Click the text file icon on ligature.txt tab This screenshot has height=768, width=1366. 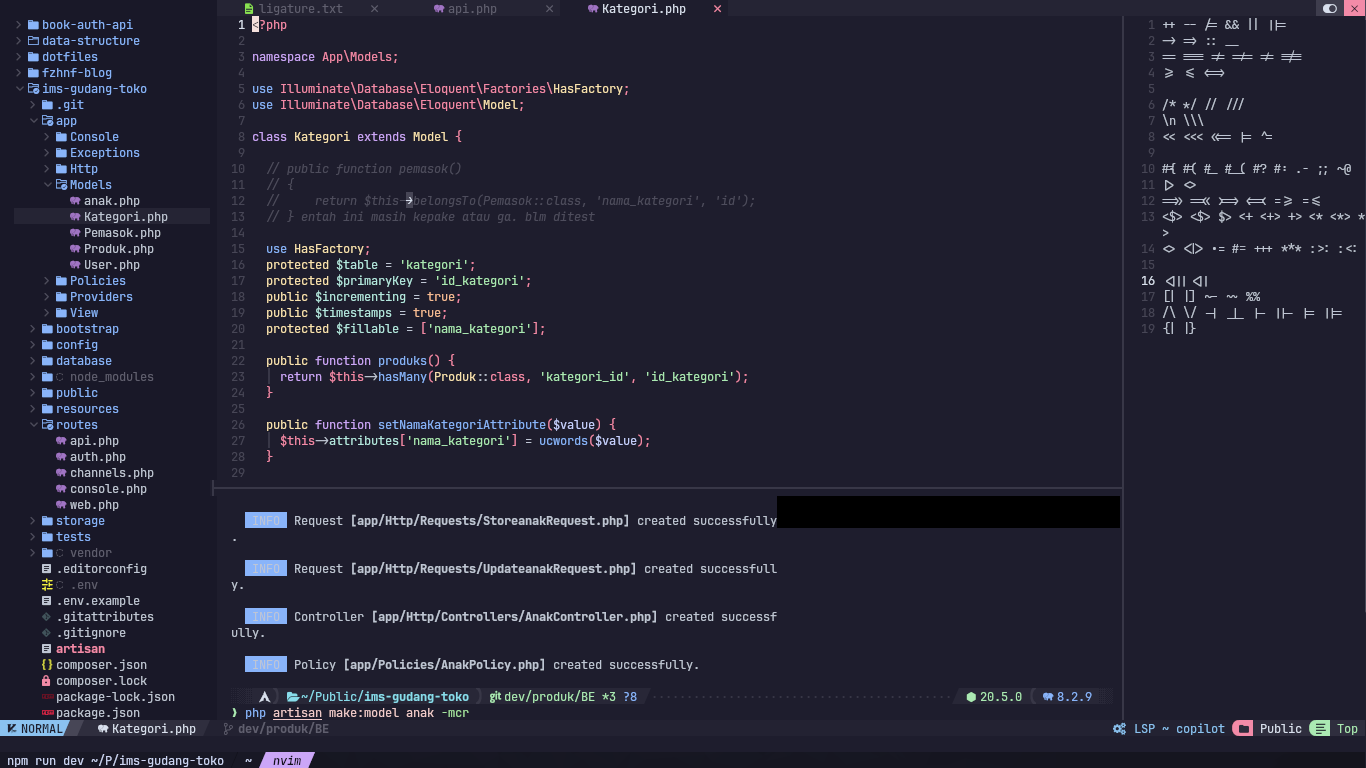(x=250, y=9)
